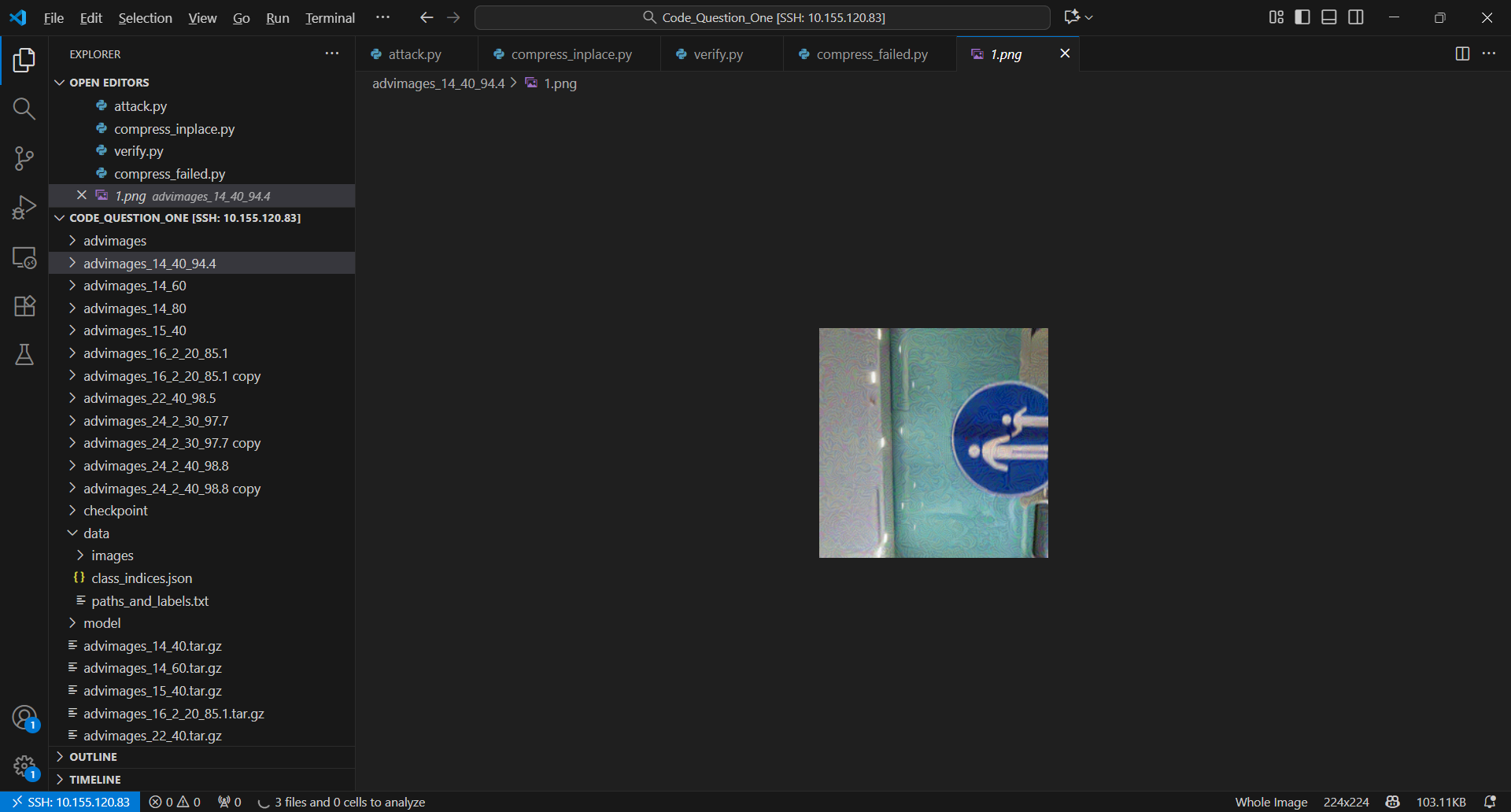Open the Remote Explorer view
1511x812 pixels.
pos(24,257)
